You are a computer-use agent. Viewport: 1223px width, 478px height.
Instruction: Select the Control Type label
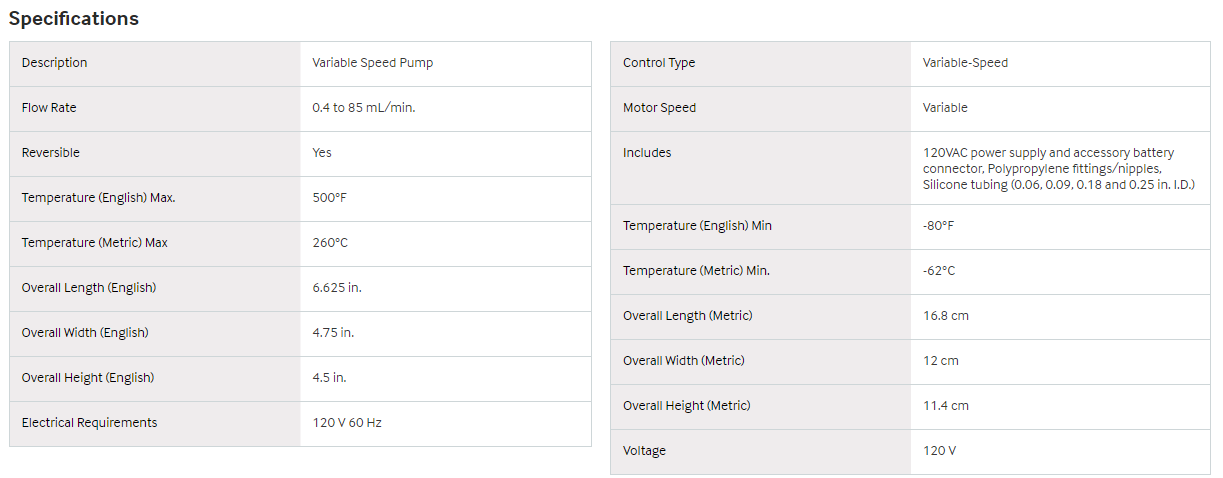[x=659, y=63]
